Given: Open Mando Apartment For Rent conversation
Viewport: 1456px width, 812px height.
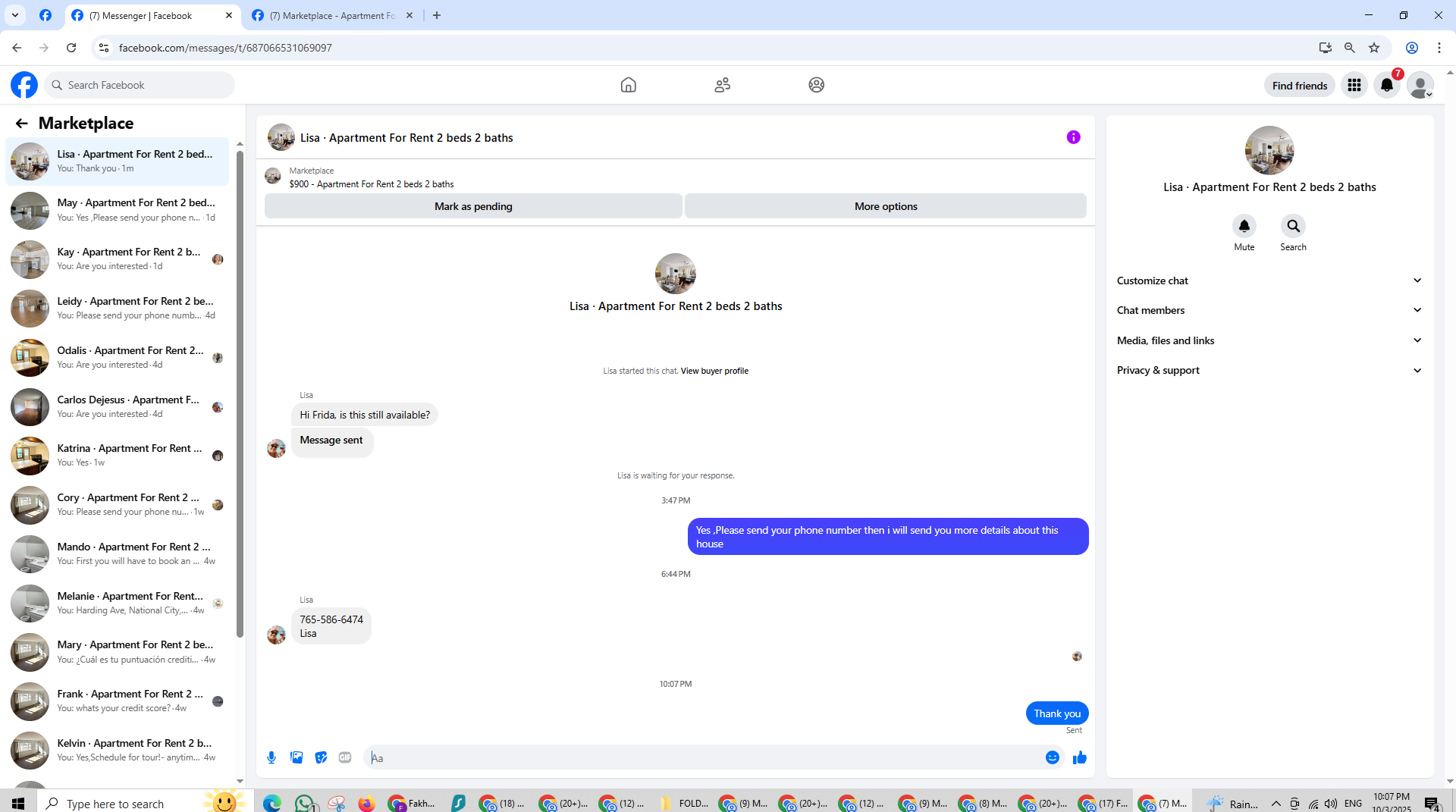Looking at the screenshot, I should click(118, 554).
